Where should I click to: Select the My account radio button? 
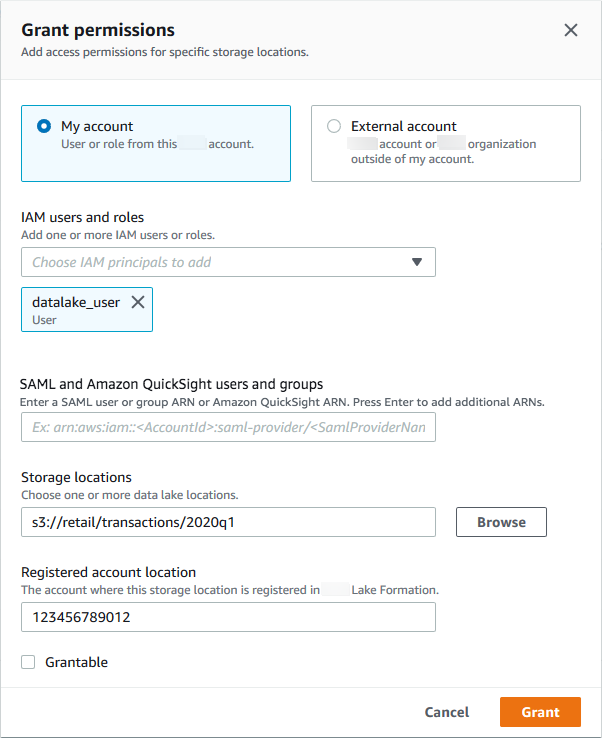(x=43, y=127)
